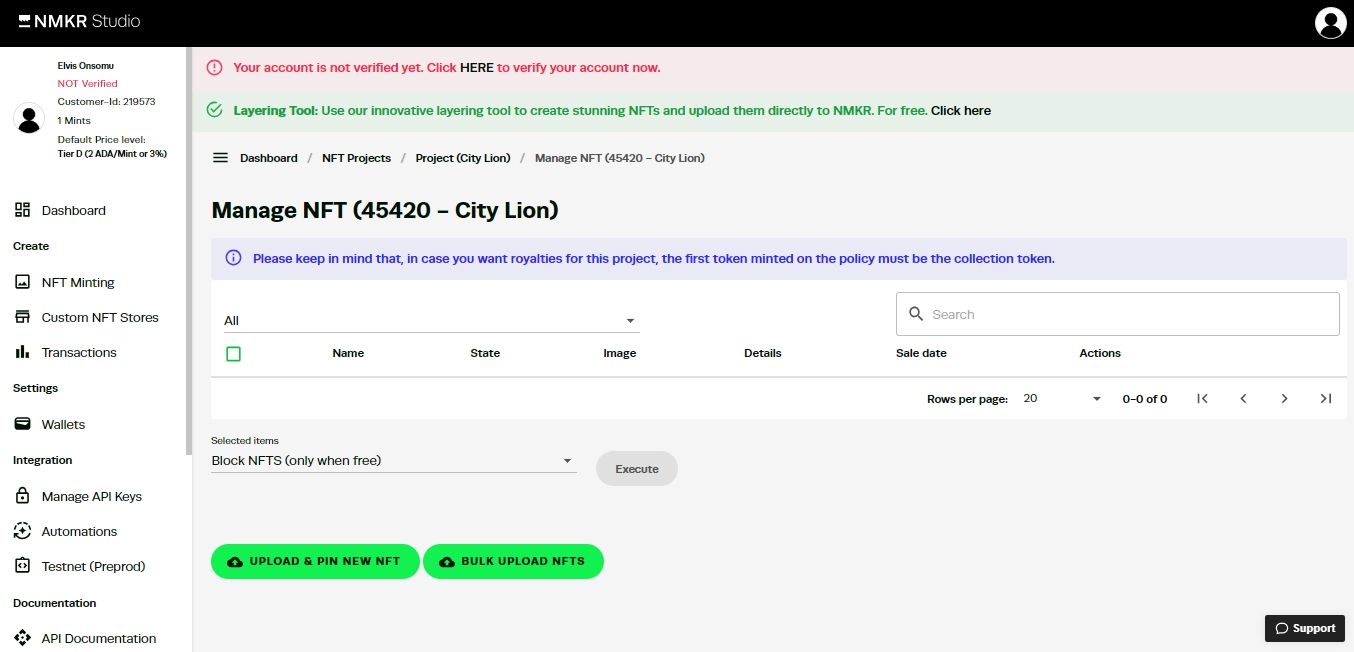Image resolution: width=1354 pixels, height=652 pixels.
Task: Click the sidebar vertical scrollbar
Action: [x=188, y=250]
